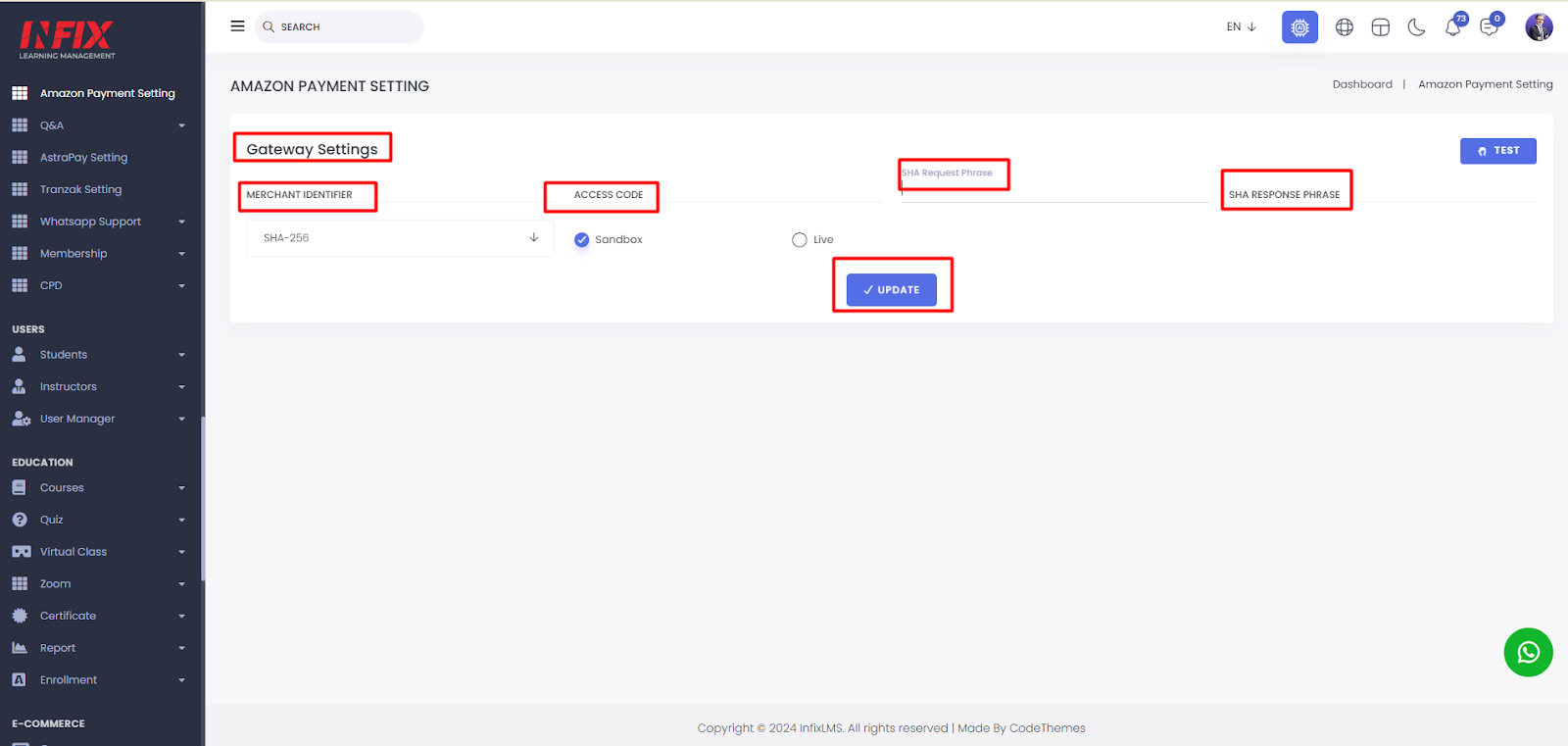Open AstraPay Setting menu item

(83, 157)
